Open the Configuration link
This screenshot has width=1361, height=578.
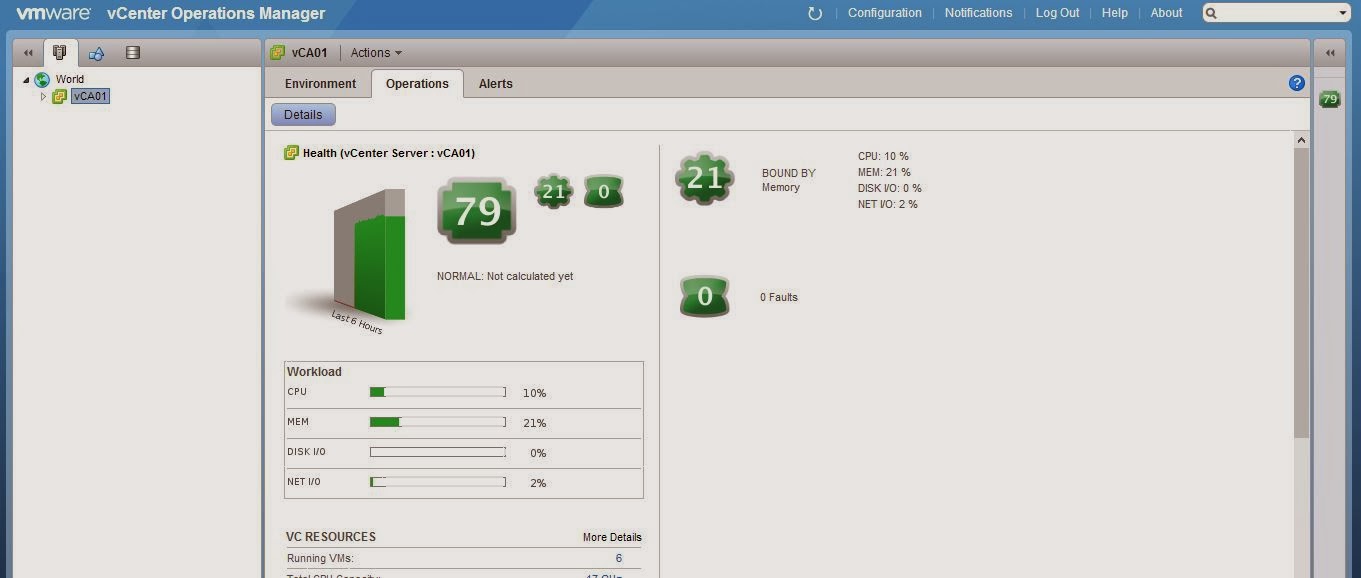click(x=885, y=13)
